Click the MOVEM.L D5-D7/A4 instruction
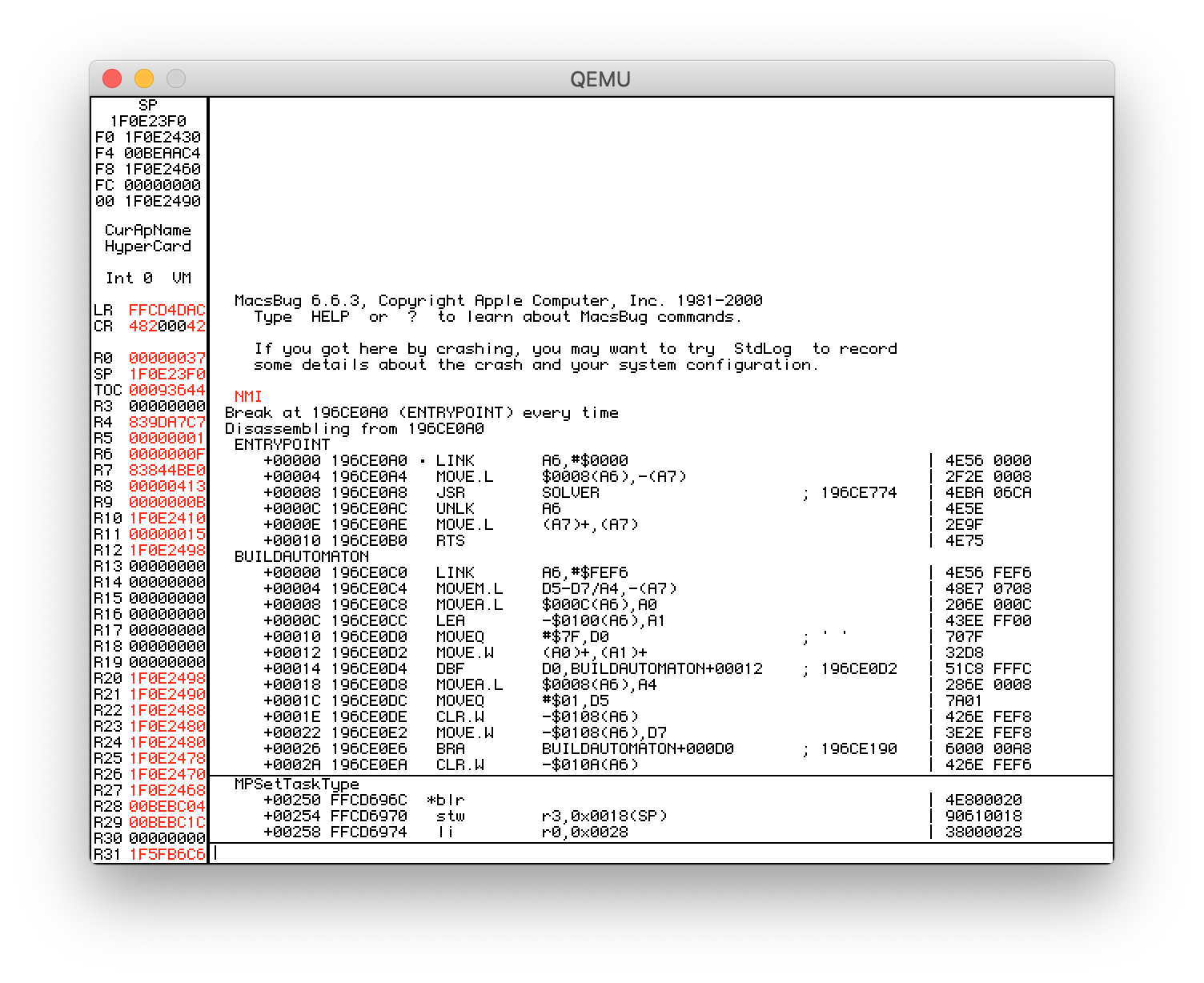1204x983 pixels. pos(557,588)
